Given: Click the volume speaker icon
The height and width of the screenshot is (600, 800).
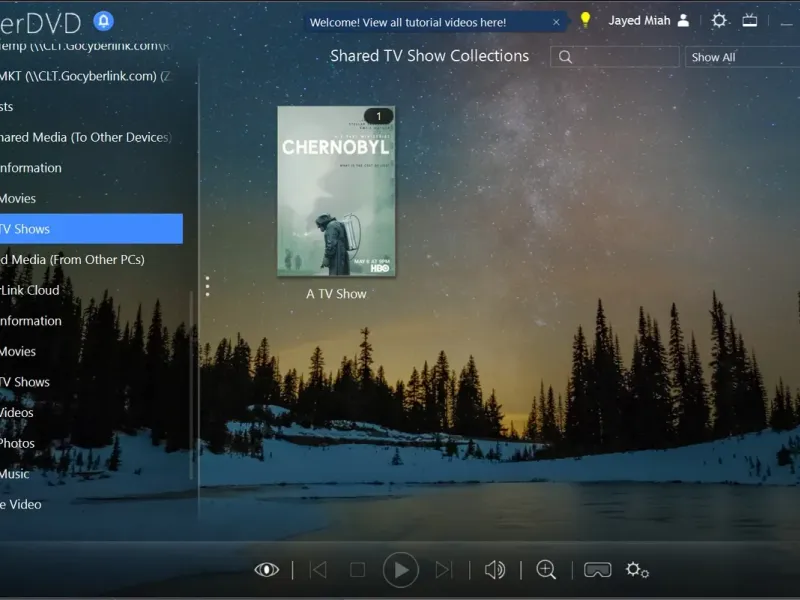Looking at the screenshot, I should coord(494,569).
